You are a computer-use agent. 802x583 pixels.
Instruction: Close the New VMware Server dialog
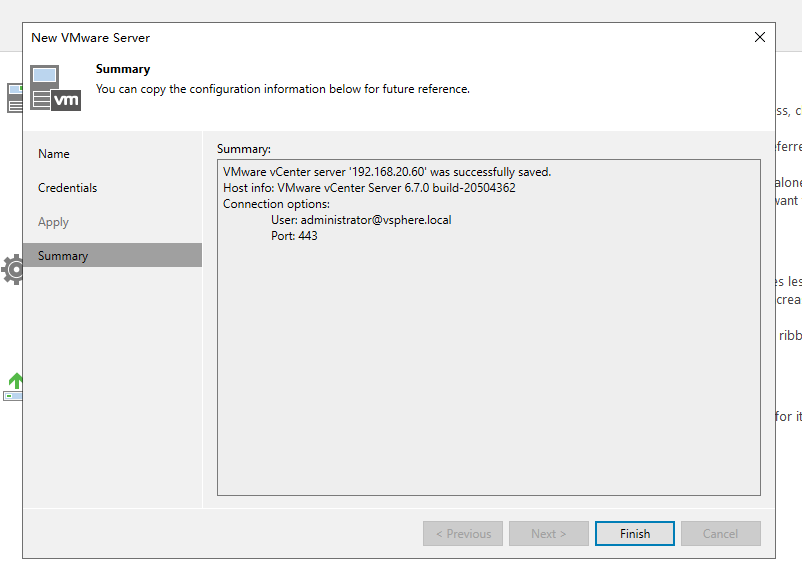pos(760,37)
